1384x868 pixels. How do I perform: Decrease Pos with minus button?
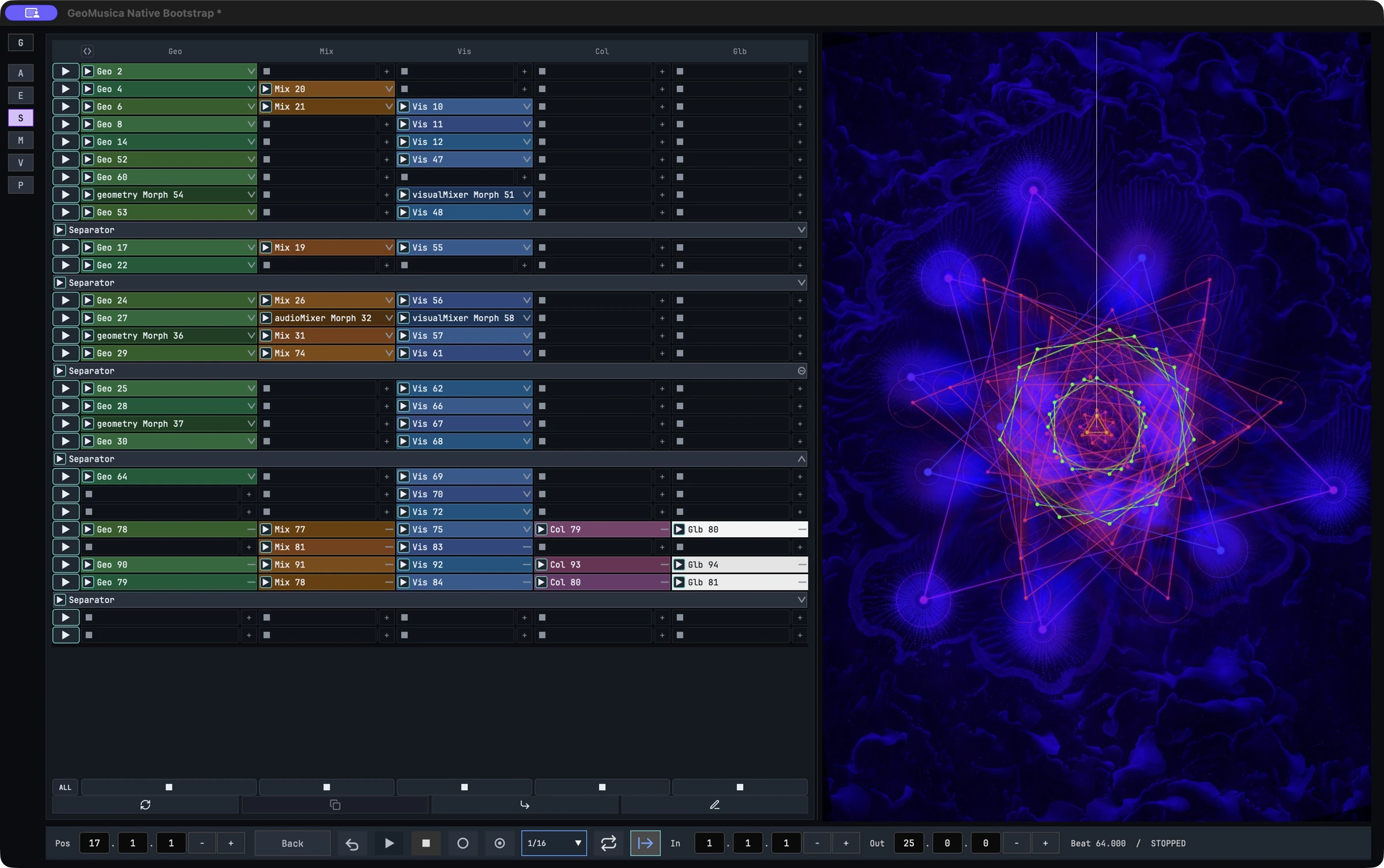[202, 843]
